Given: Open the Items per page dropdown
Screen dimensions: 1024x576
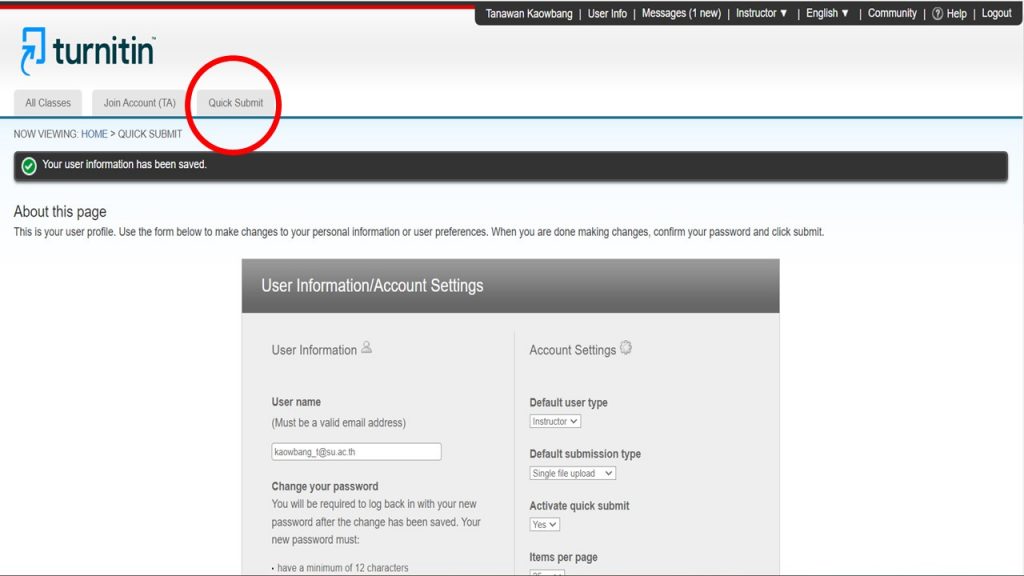Looking at the screenshot, I should pos(547,572).
